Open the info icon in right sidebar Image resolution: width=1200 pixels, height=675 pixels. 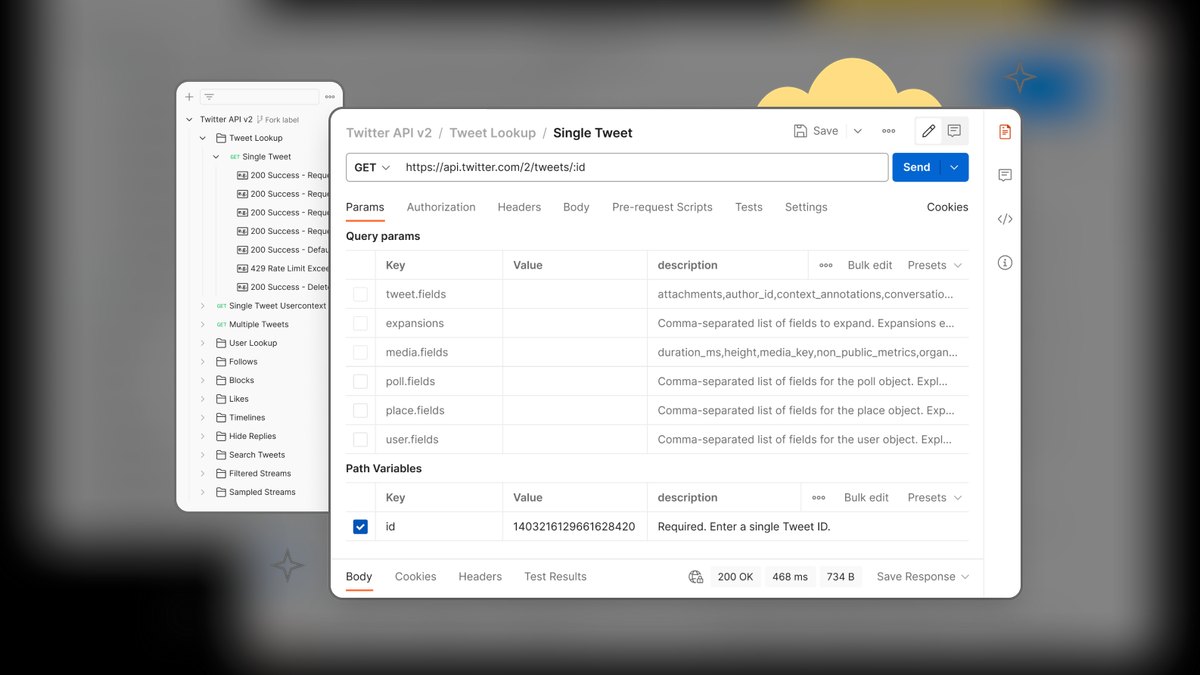click(x=1005, y=263)
